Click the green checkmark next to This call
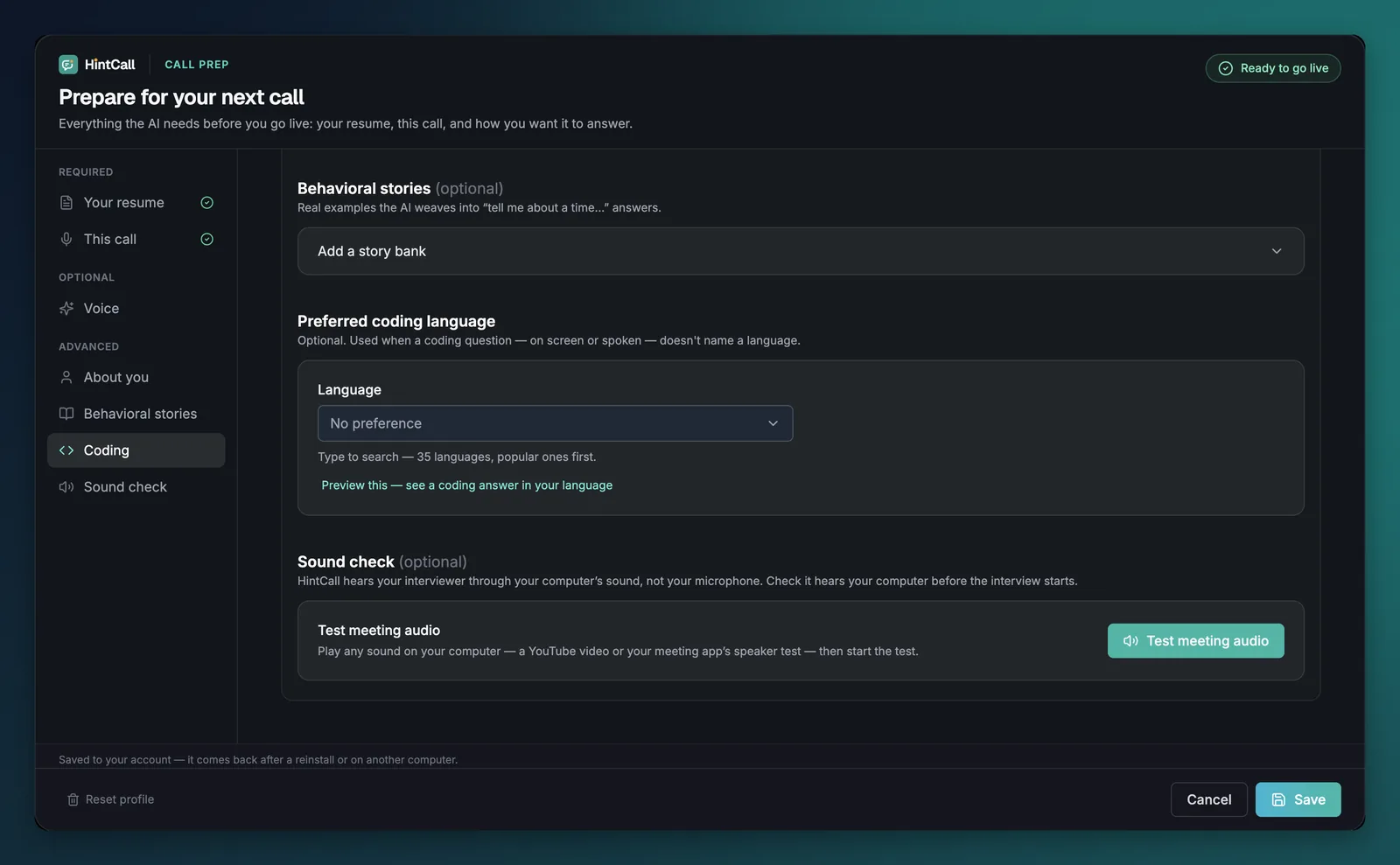The height and width of the screenshot is (865, 1400). tap(207, 239)
